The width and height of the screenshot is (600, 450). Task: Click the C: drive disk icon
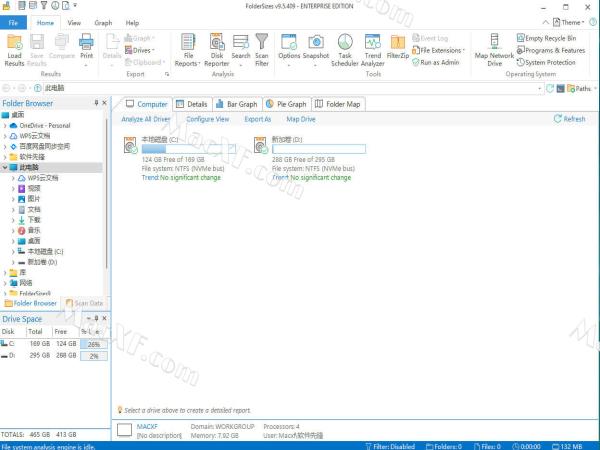click(130, 145)
